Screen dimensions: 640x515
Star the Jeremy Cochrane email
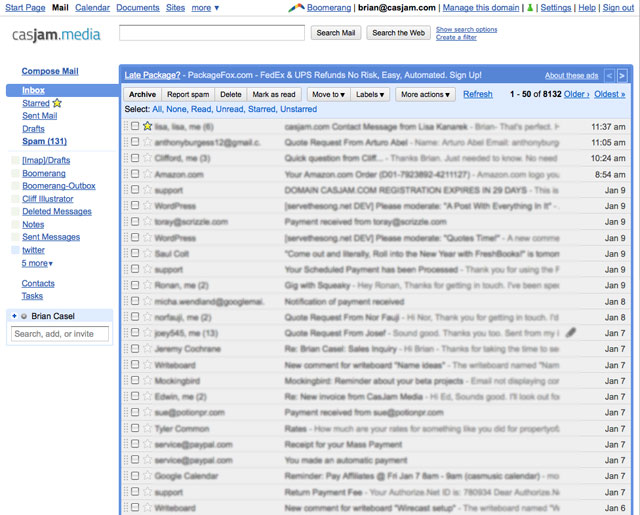point(147,349)
